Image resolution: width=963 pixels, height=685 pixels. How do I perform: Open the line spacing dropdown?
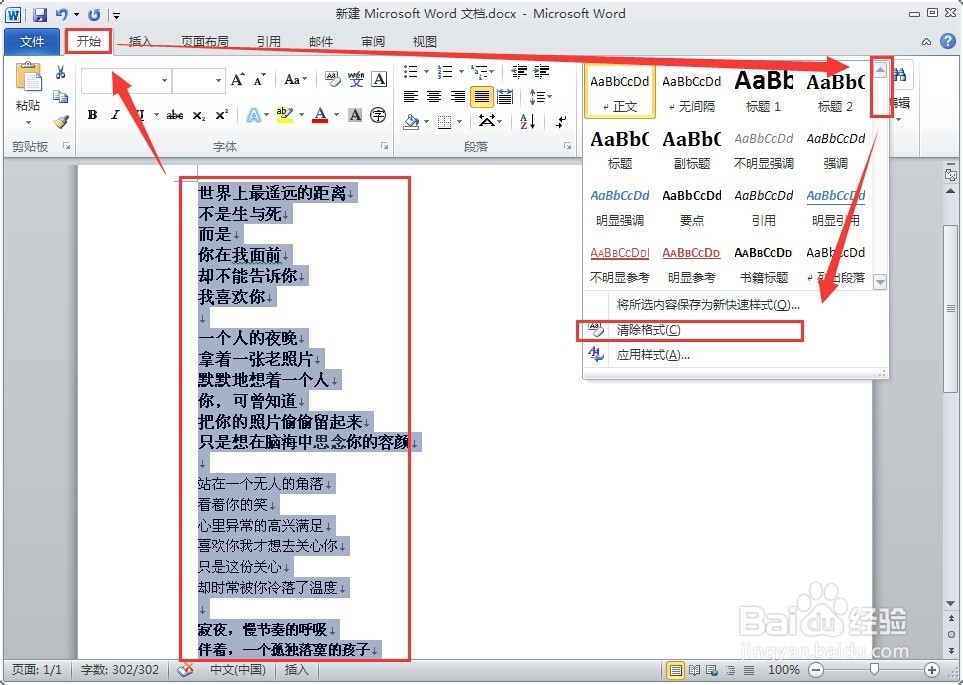540,95
